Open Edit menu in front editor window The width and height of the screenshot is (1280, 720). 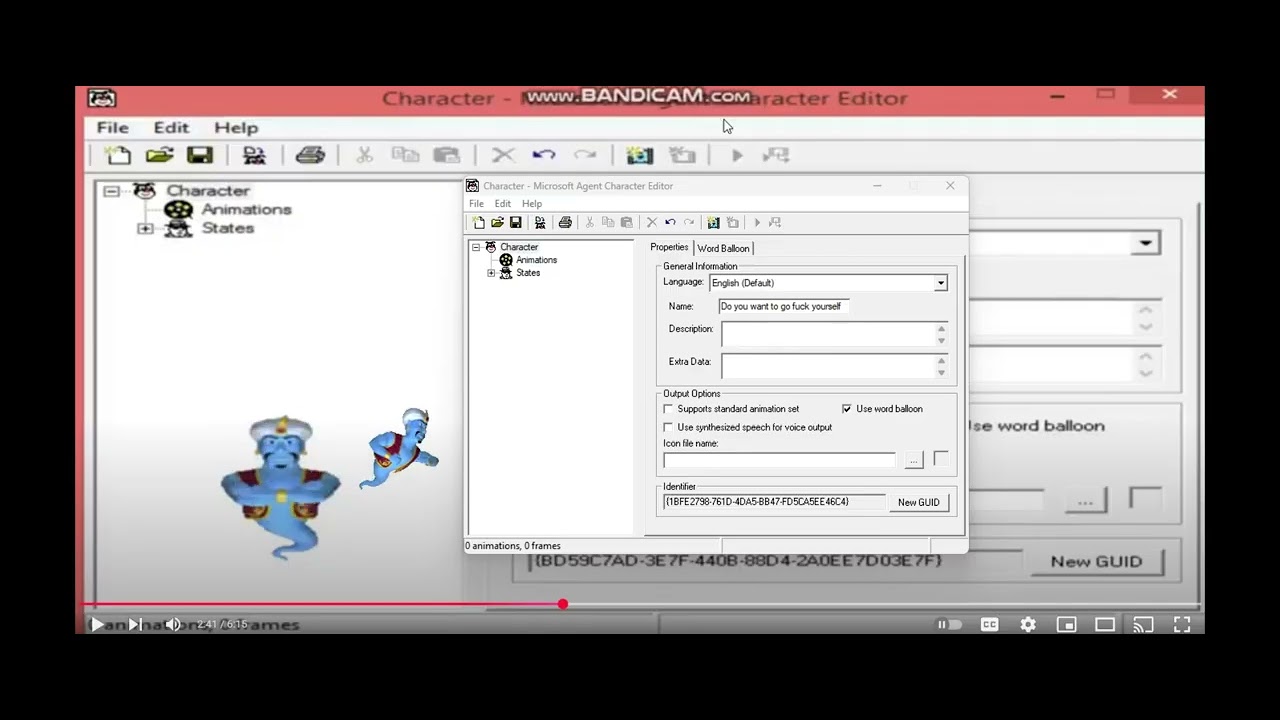pyautogui.click(x=503, y=204)
